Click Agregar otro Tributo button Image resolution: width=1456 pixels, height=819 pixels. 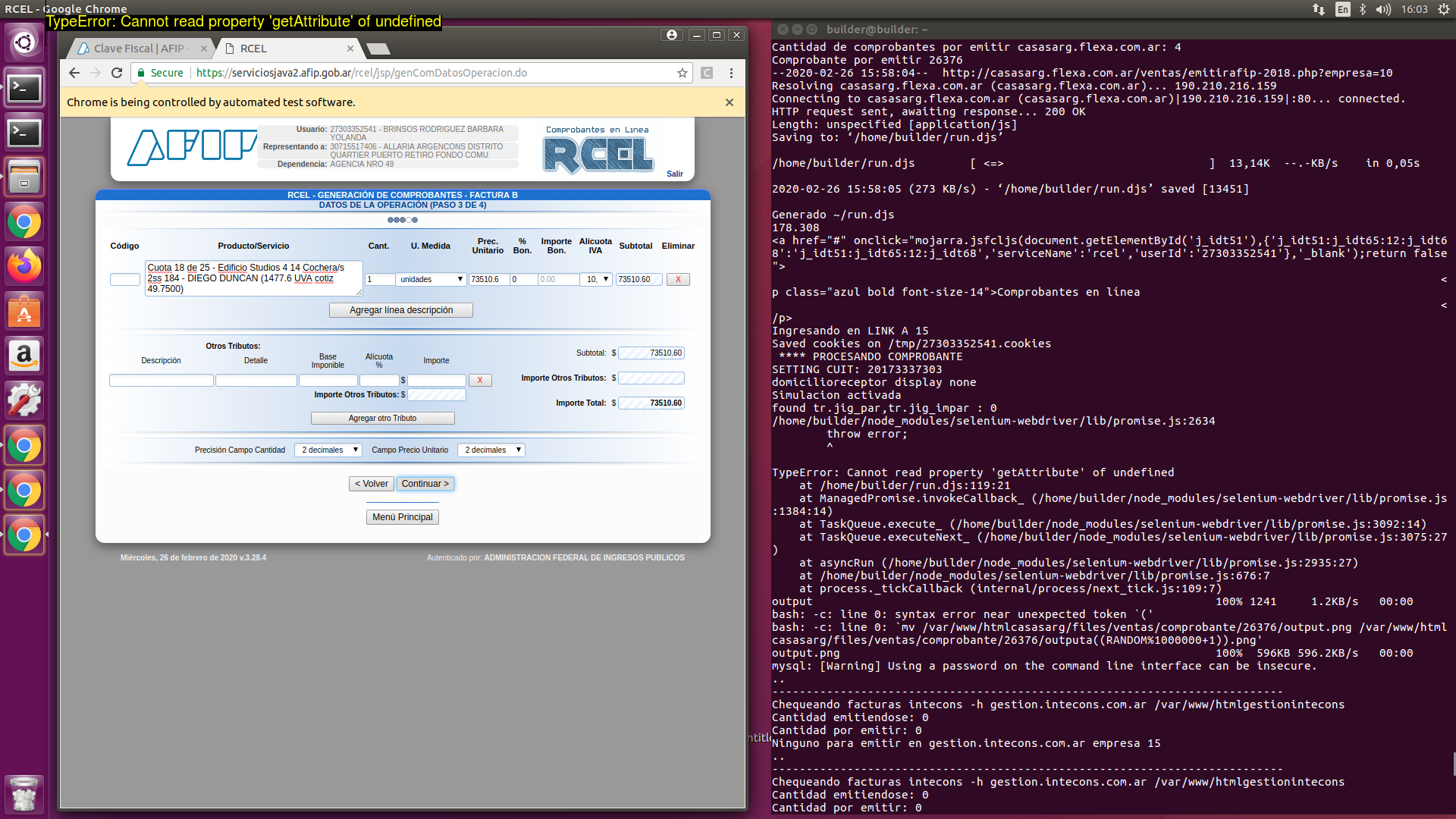click(382, 418)
